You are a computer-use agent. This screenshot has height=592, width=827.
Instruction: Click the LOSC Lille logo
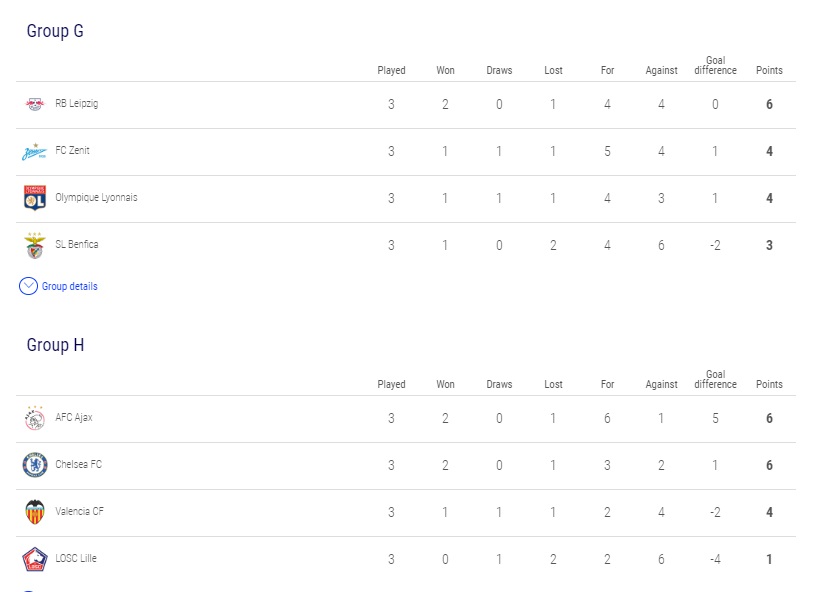coord(35,559)
